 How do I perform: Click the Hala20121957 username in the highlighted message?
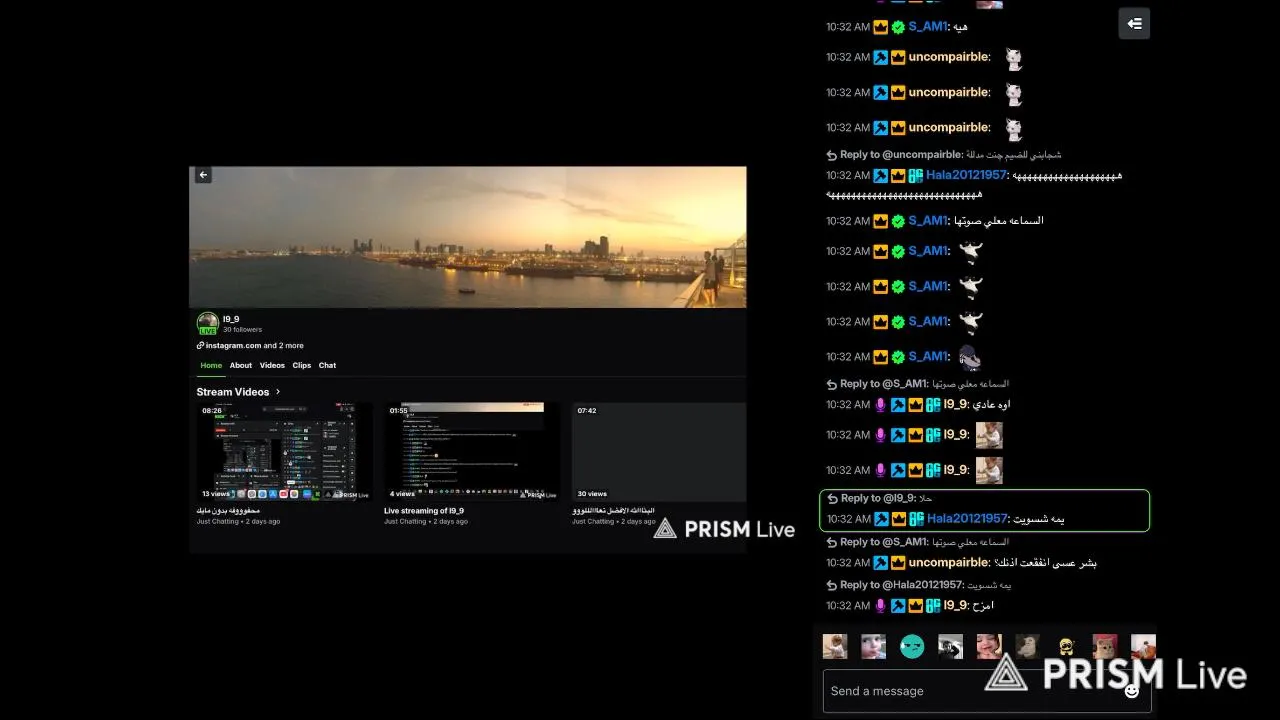966,519
